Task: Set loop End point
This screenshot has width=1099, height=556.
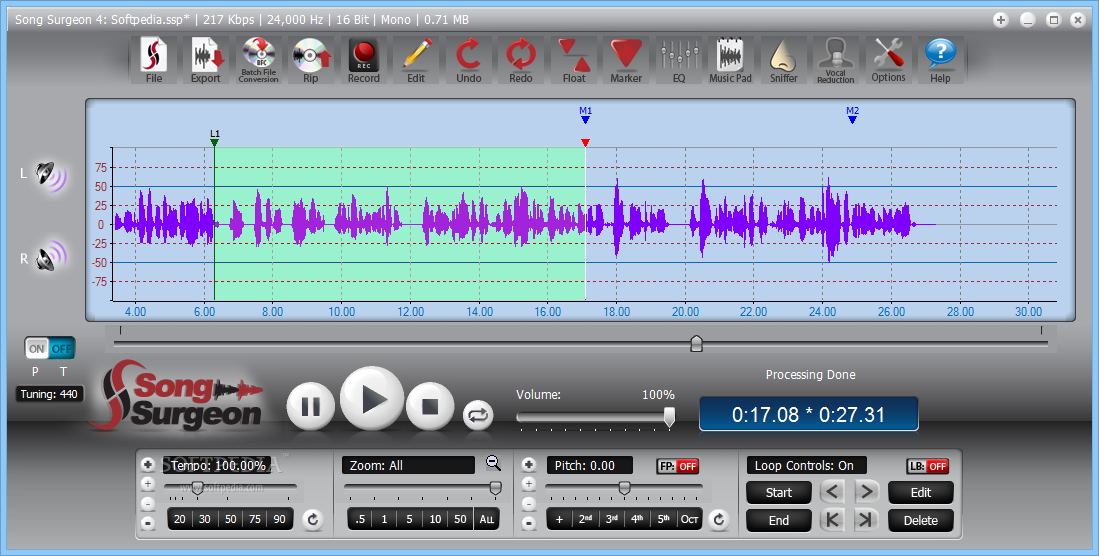Action: pyautogui.click(x=779, y=520)
